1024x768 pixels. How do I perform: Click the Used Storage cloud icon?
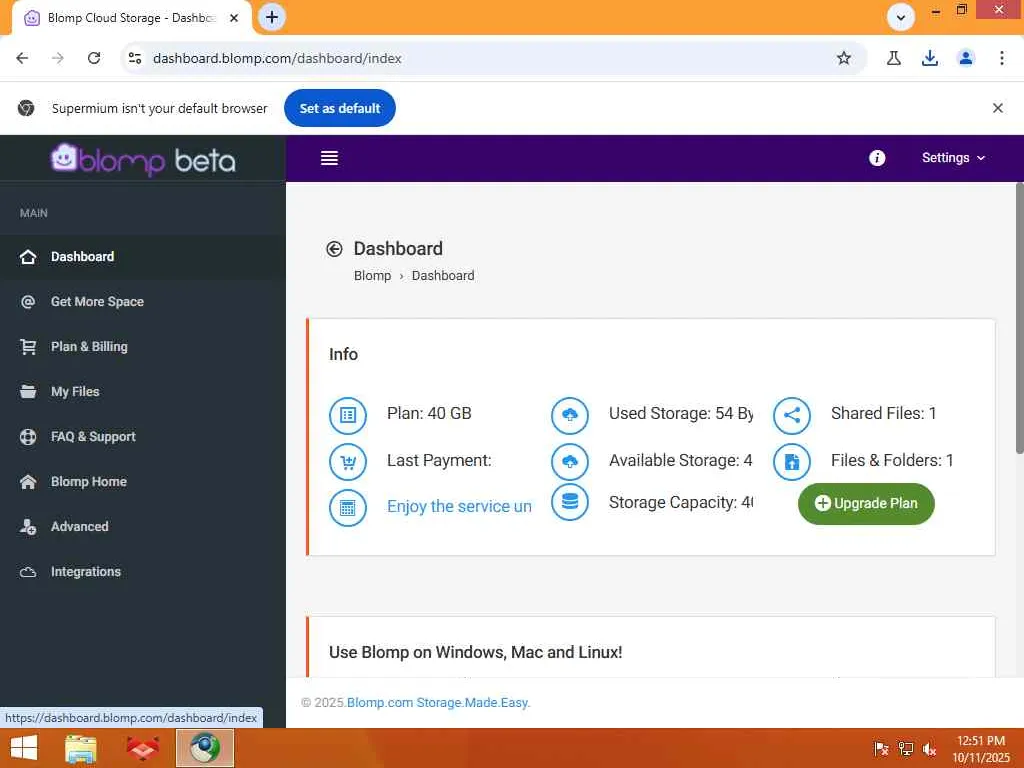pyautogui.click(x=569, y=415)
